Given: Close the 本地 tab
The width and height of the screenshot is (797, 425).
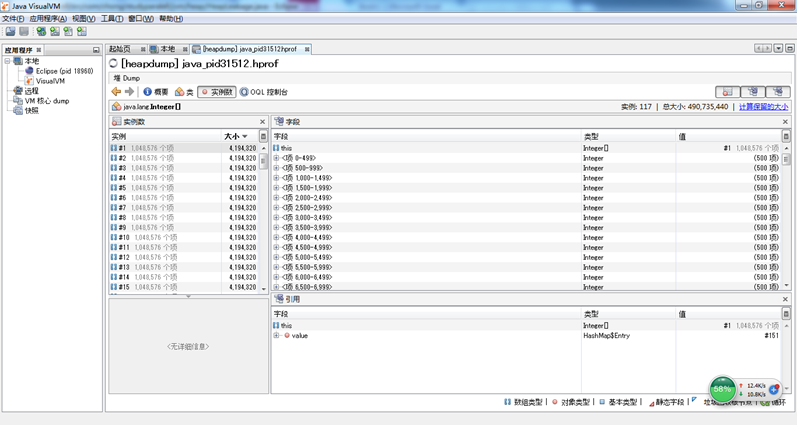Looking at the screenshot, I should point(186,49).
